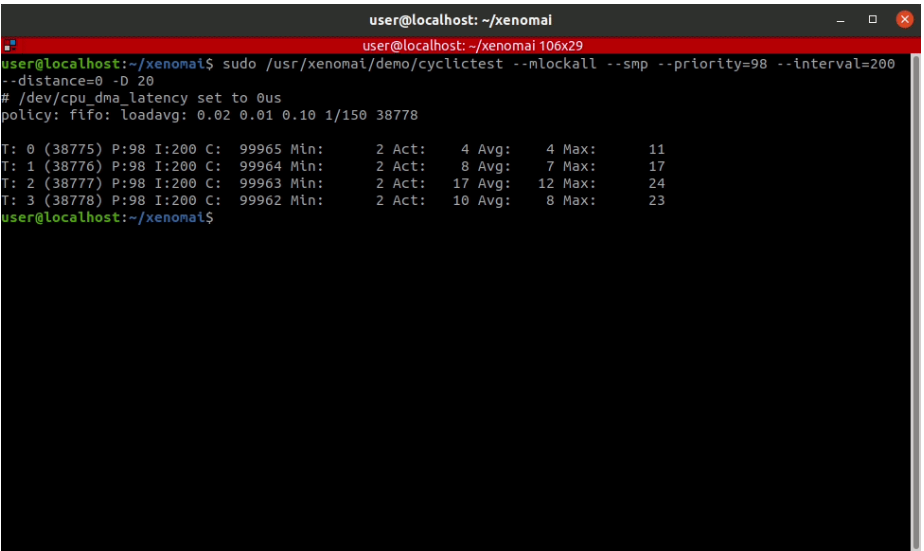Click the Terminator group icon in red titlebar

coord(9,45)
